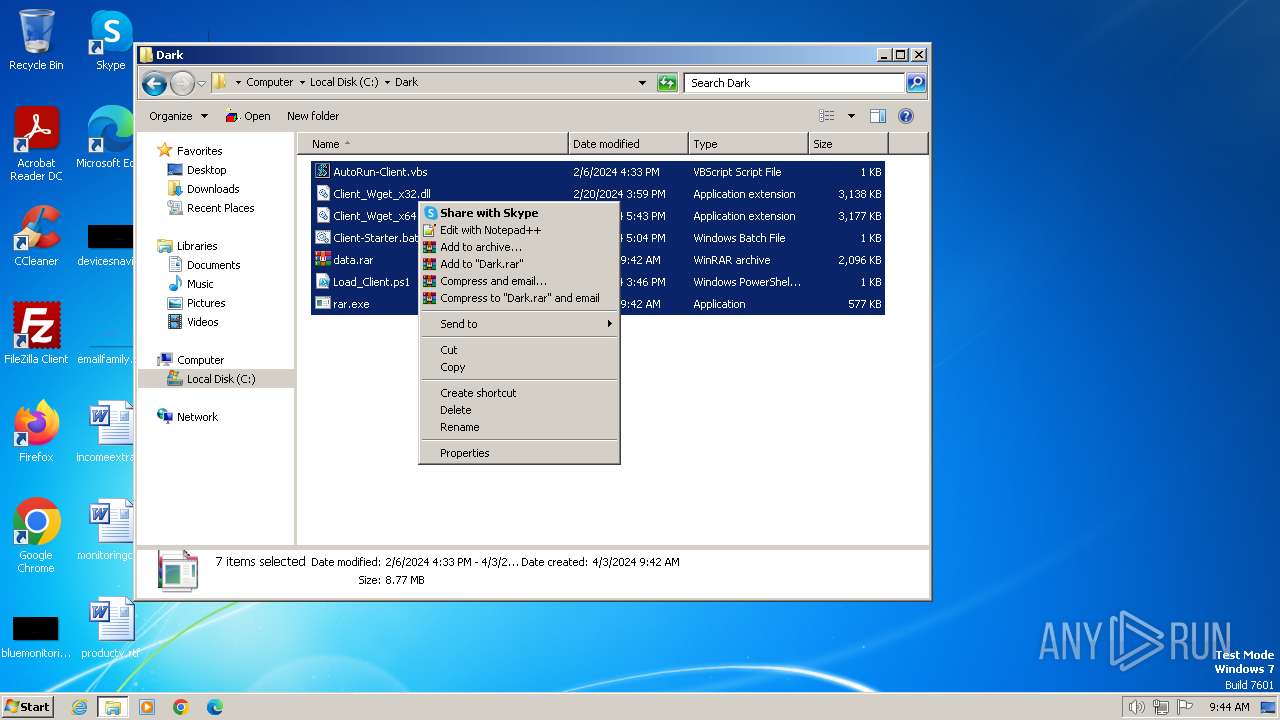Open FileZilla Client desktop icon
This screenshot has width=1280, height=720.
point(36,333)
